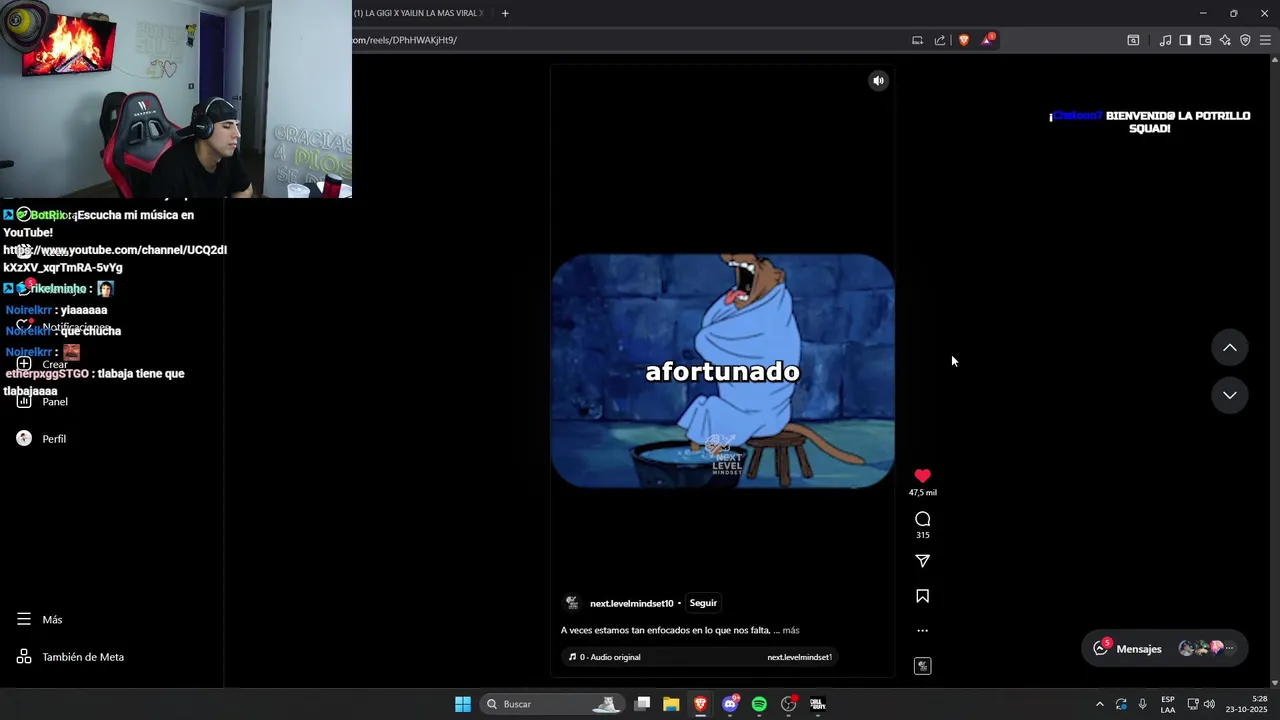
Task: Click the share page icon in address bar
Action: [940, 40]
